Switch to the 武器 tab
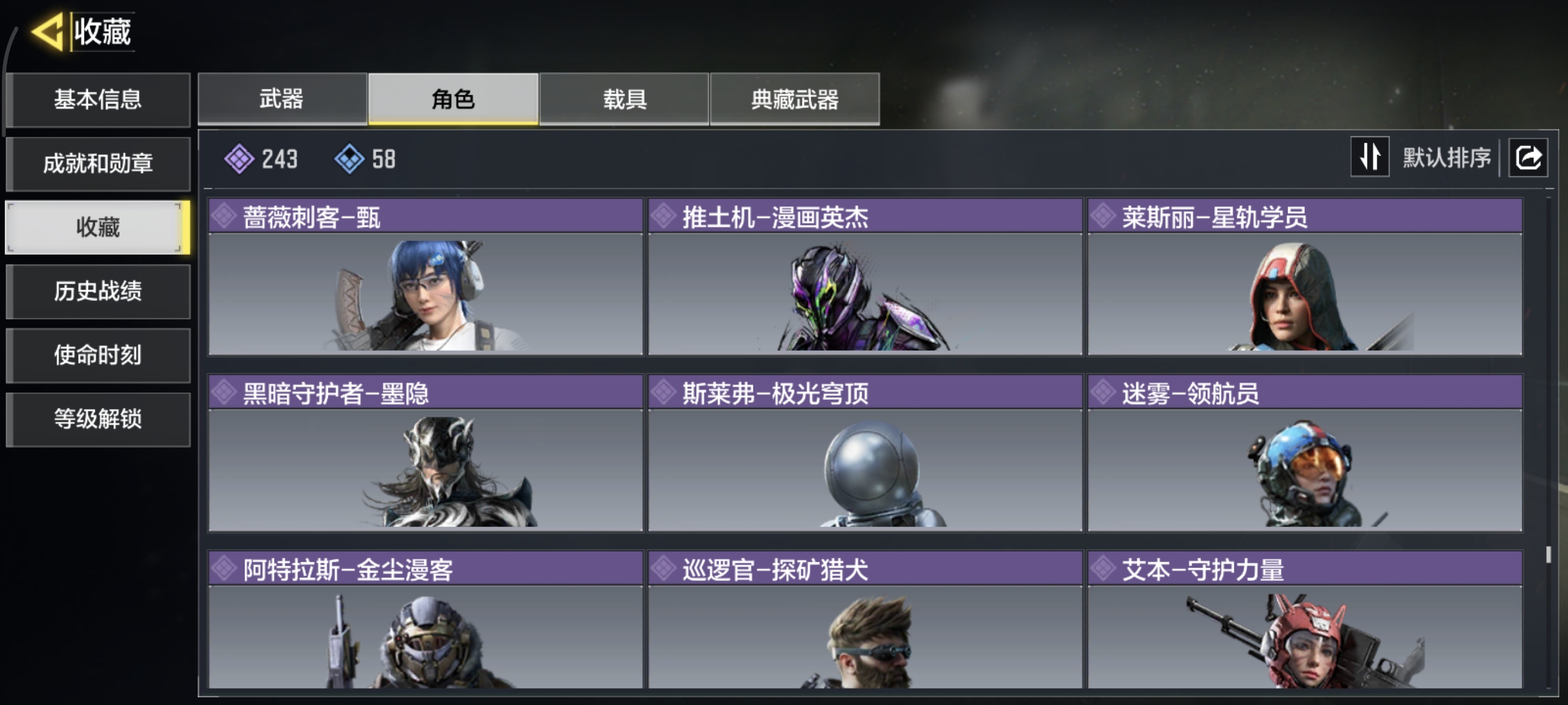 (282, 99)
